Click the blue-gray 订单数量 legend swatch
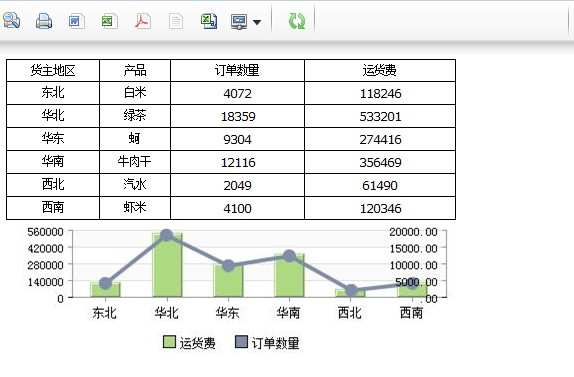Image resolution: width=574 pixels, height=377 pixels. pyautogui.click(x=241, y=341)
